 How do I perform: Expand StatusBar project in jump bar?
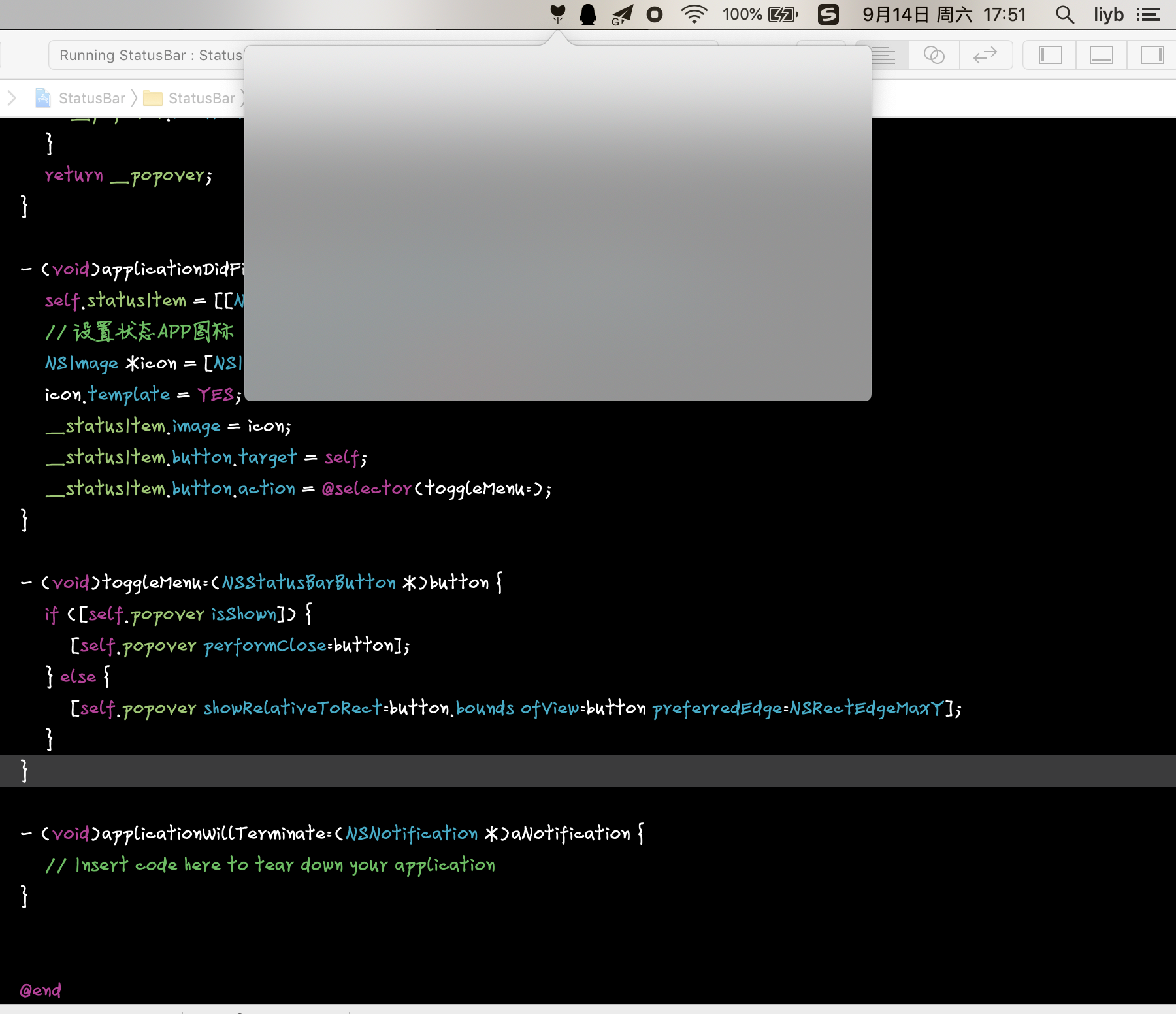point(91,98)
